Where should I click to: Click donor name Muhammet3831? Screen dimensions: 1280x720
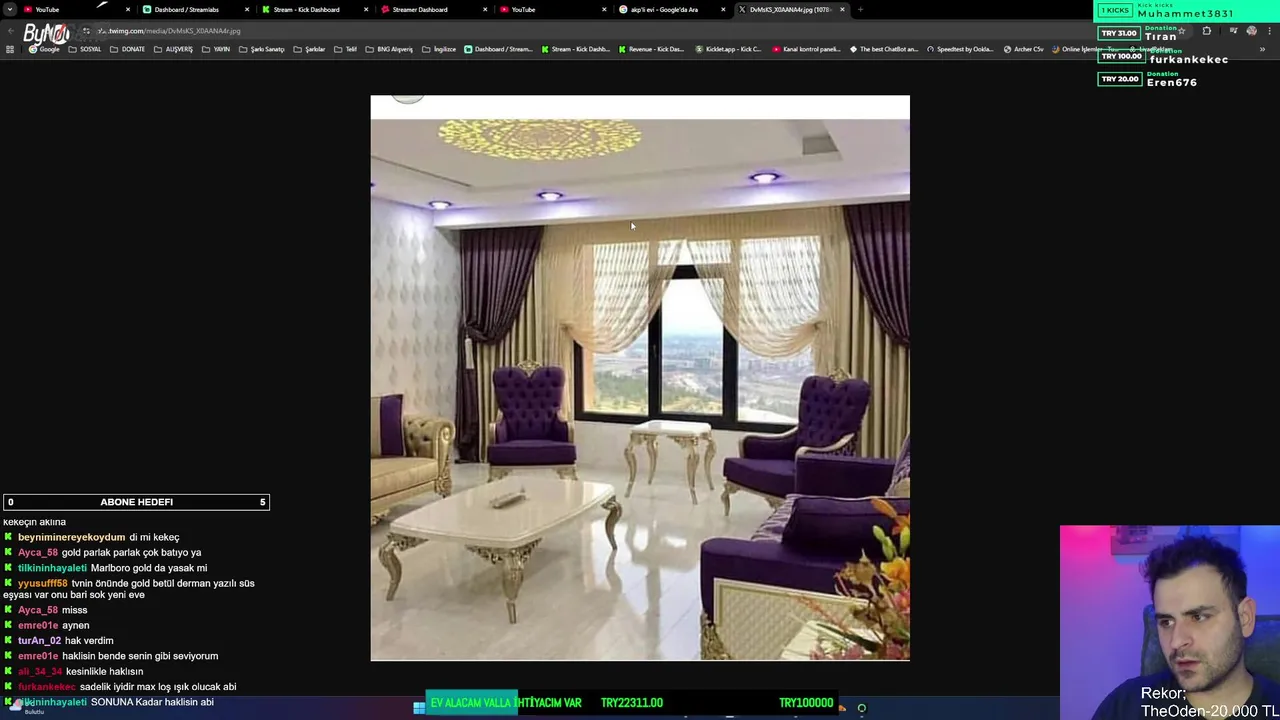click(x=1185, y=14)
